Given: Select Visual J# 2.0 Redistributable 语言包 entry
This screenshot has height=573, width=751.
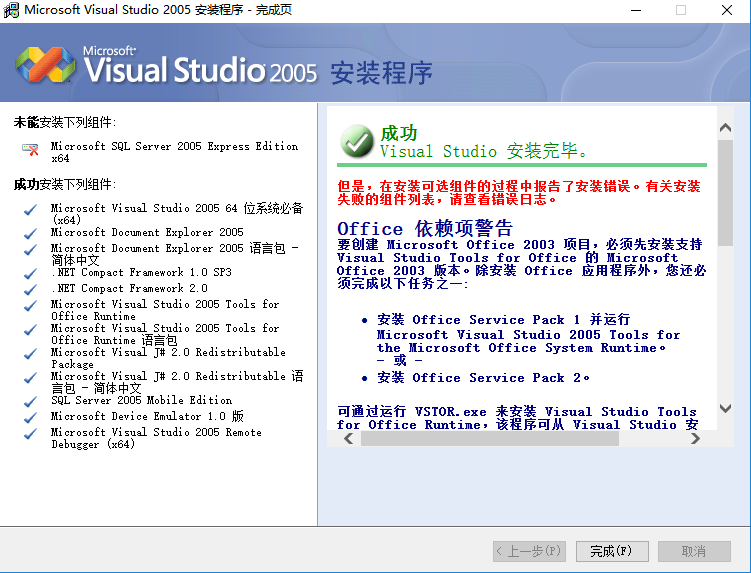Looking at the screenshot, I should tap(177, 382).
